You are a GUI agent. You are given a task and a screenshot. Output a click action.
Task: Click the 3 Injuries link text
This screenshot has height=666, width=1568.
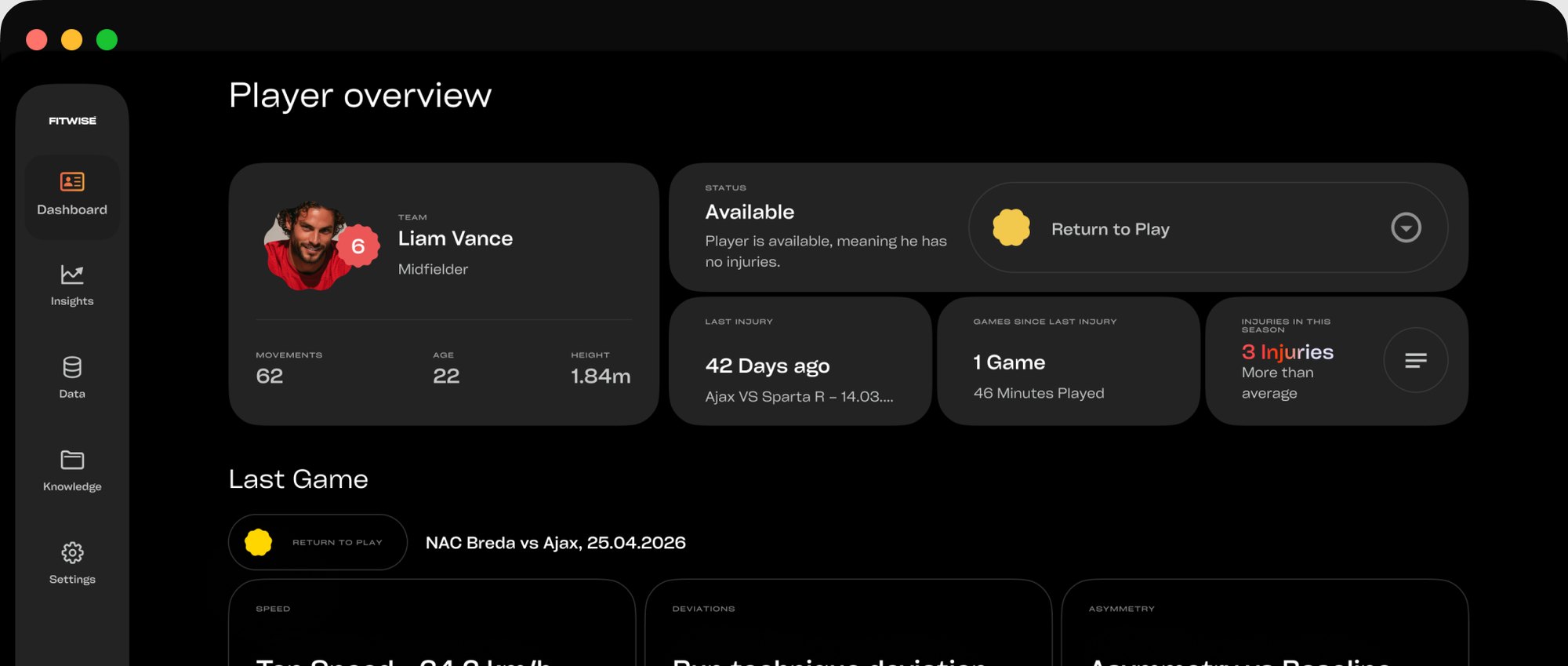coord(1287,352)
